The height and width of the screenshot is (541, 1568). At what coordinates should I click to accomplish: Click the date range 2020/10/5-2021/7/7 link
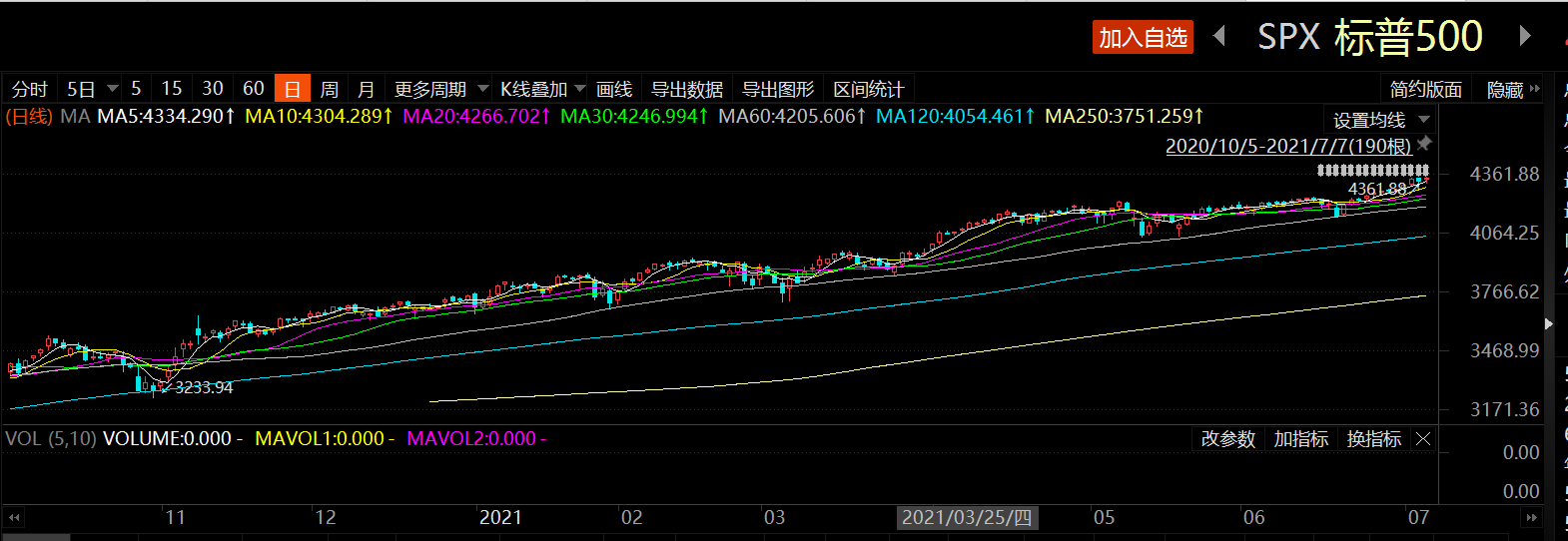pyautogui.click(x=1288, y=146)
